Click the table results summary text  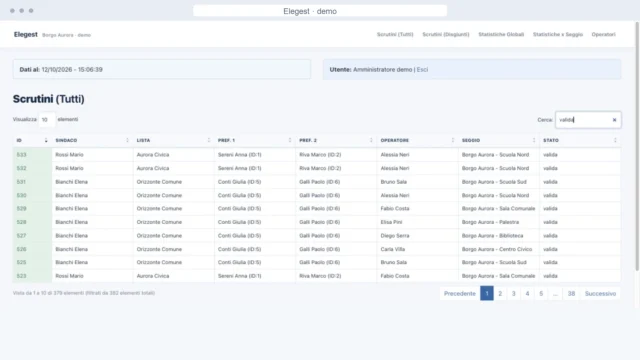84,293
